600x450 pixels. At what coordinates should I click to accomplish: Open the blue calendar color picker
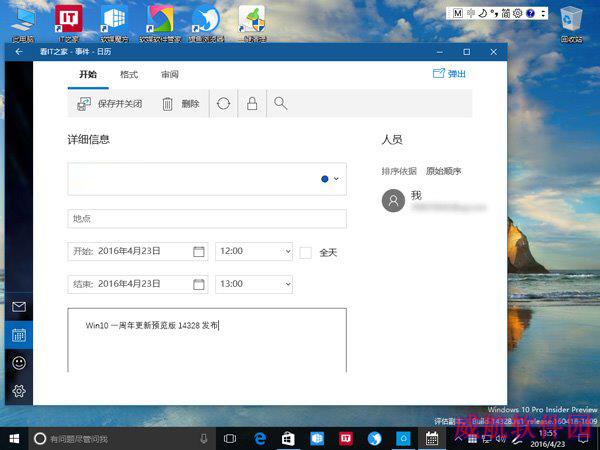[330, 179]
